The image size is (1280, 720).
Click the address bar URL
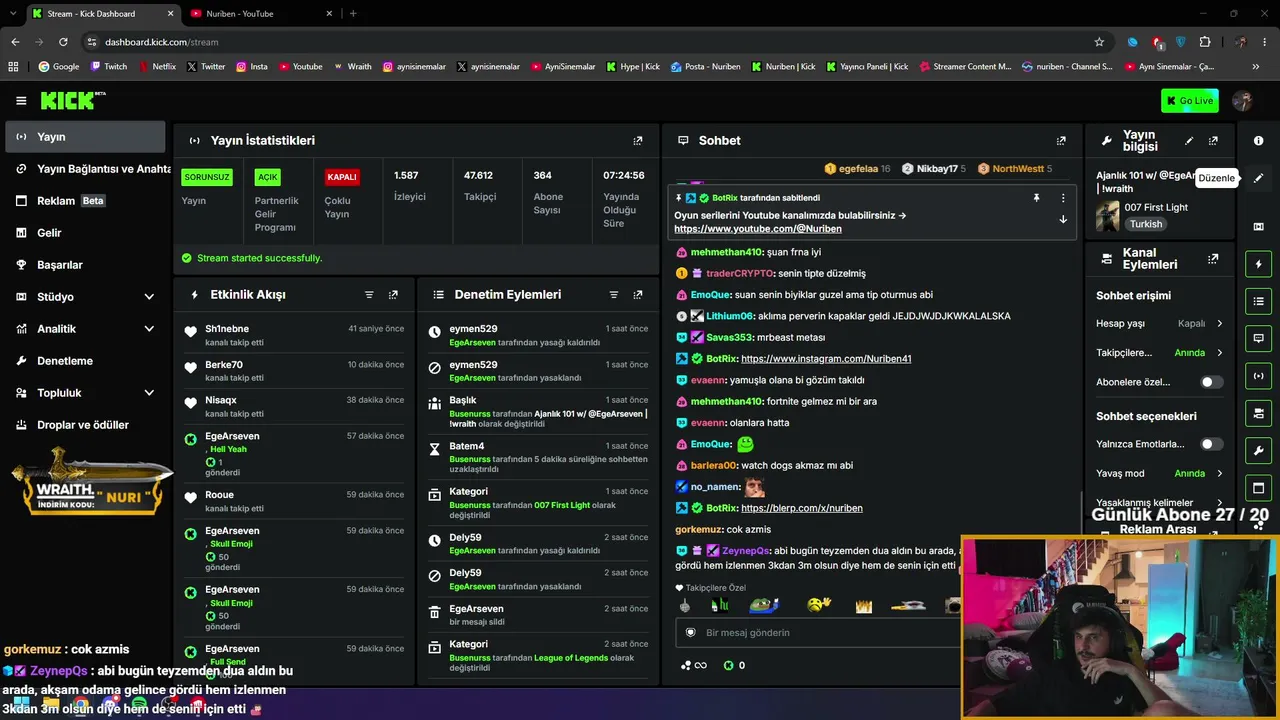tap(161, 42)
